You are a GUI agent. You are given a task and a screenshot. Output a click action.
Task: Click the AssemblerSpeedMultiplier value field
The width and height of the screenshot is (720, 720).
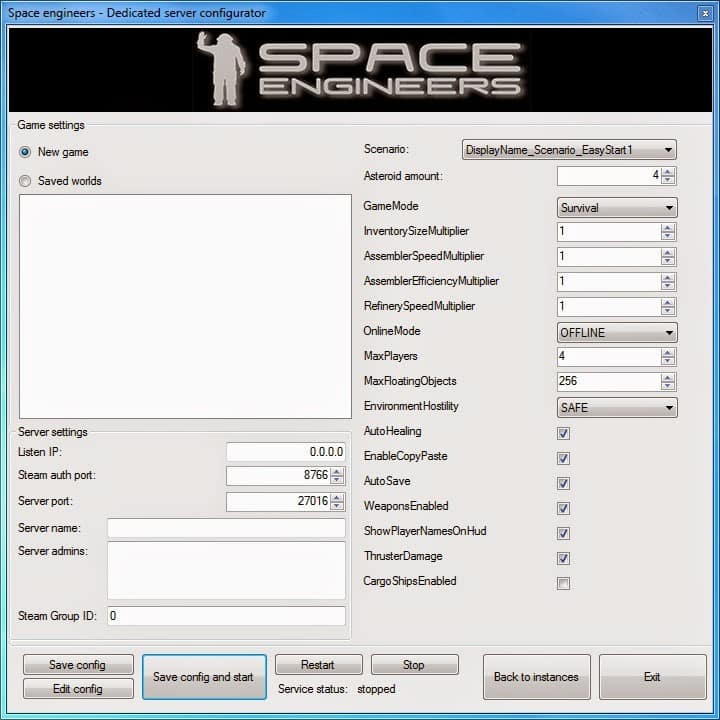pos(609,257)
